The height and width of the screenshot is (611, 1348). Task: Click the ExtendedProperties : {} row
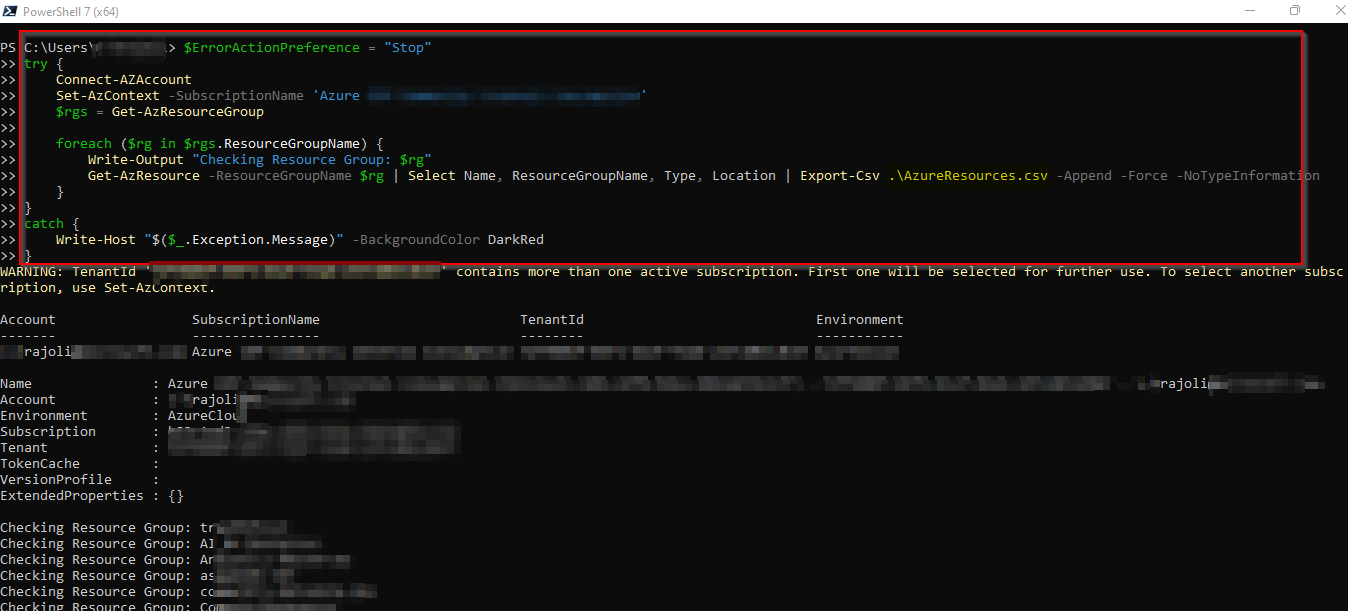click(x=92, y=496)
